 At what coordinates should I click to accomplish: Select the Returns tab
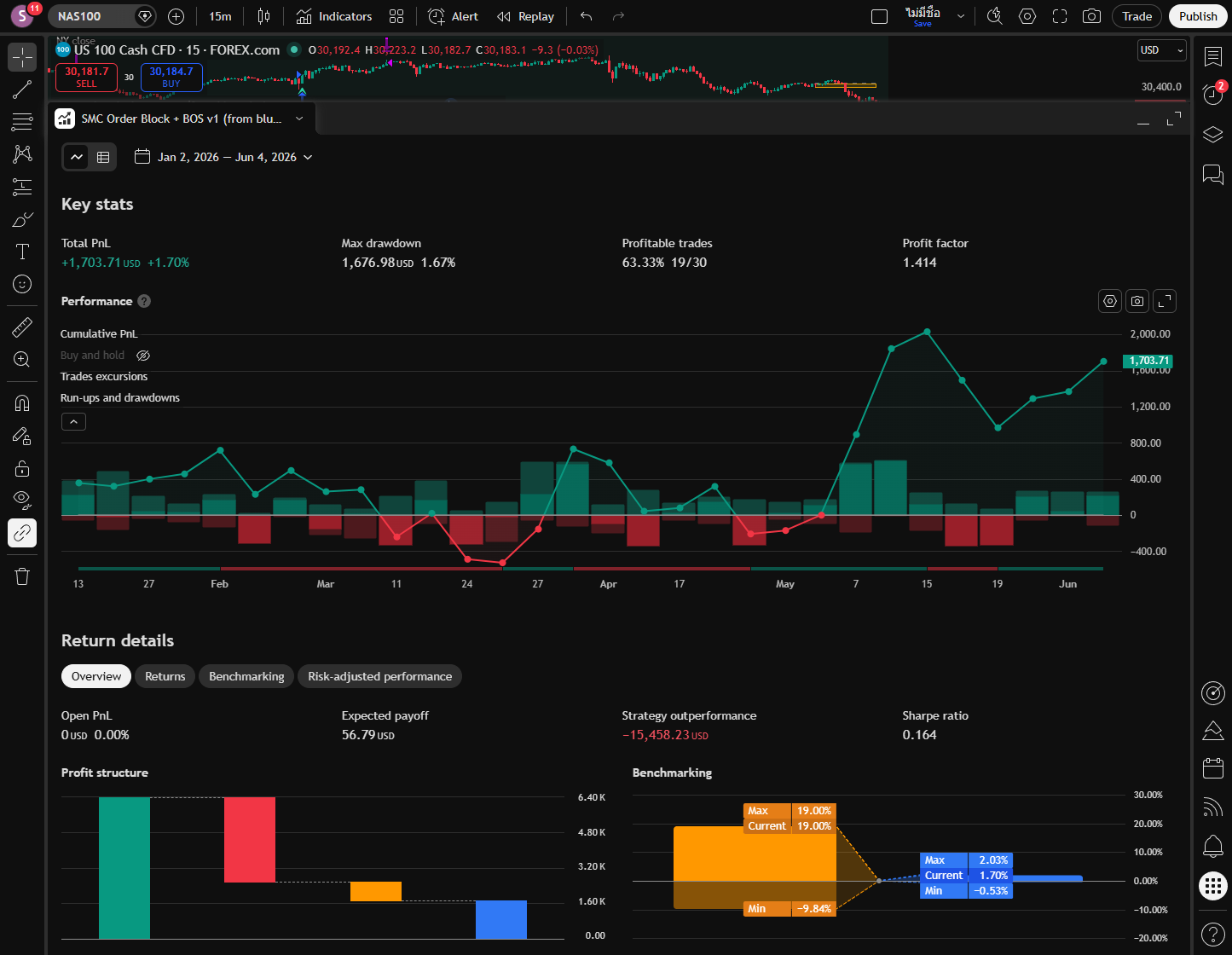pos(165,676)
